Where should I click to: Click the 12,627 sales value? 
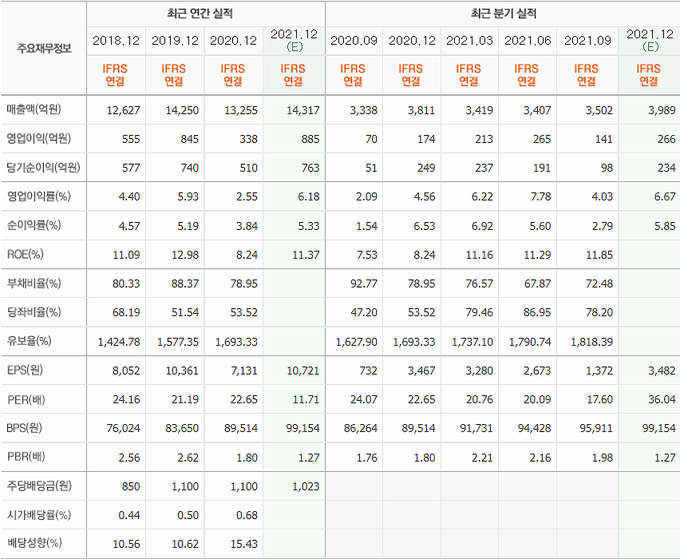[x=123, y=111]
